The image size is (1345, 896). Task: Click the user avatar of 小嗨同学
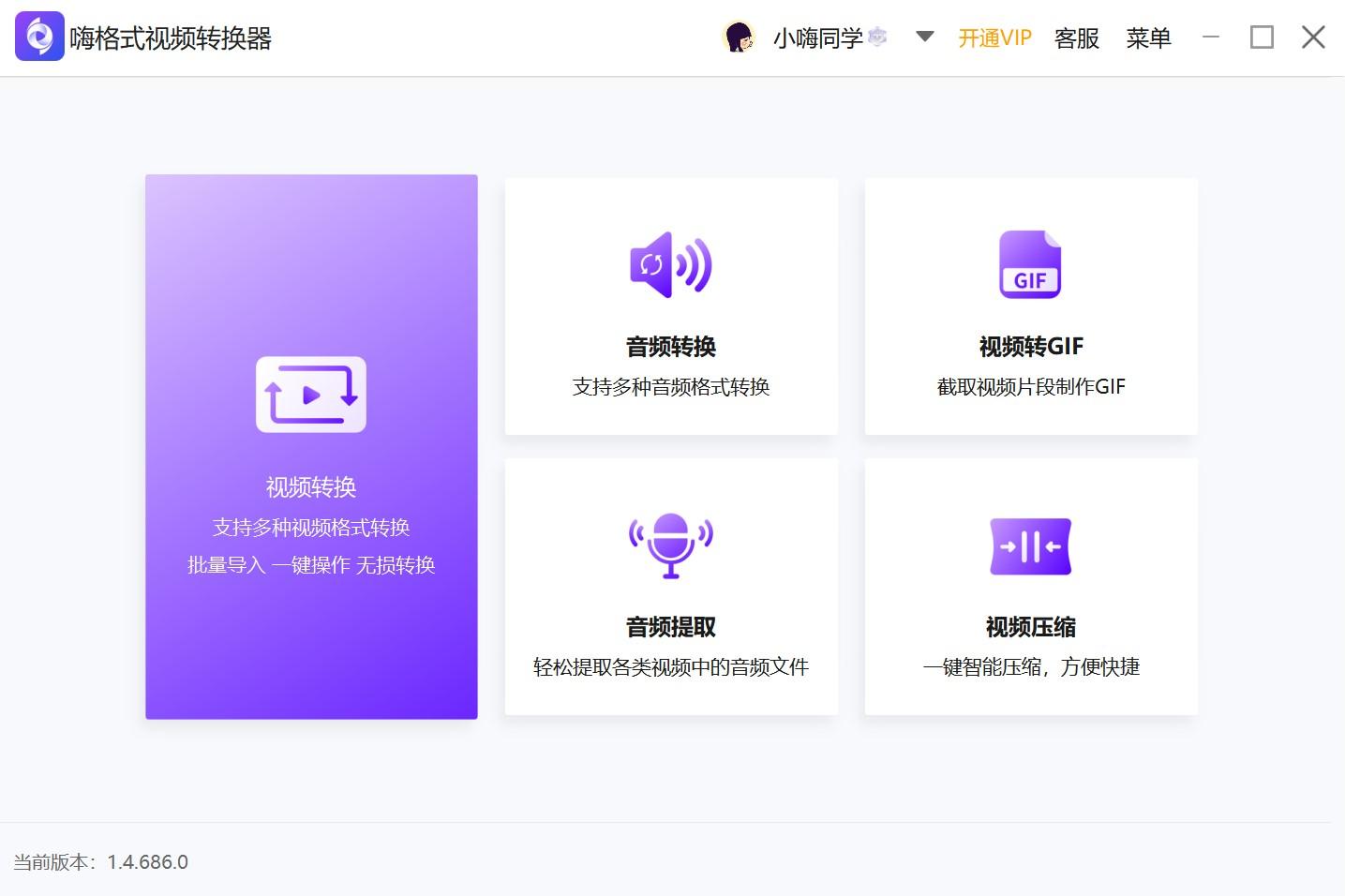(x=740, y=37)
